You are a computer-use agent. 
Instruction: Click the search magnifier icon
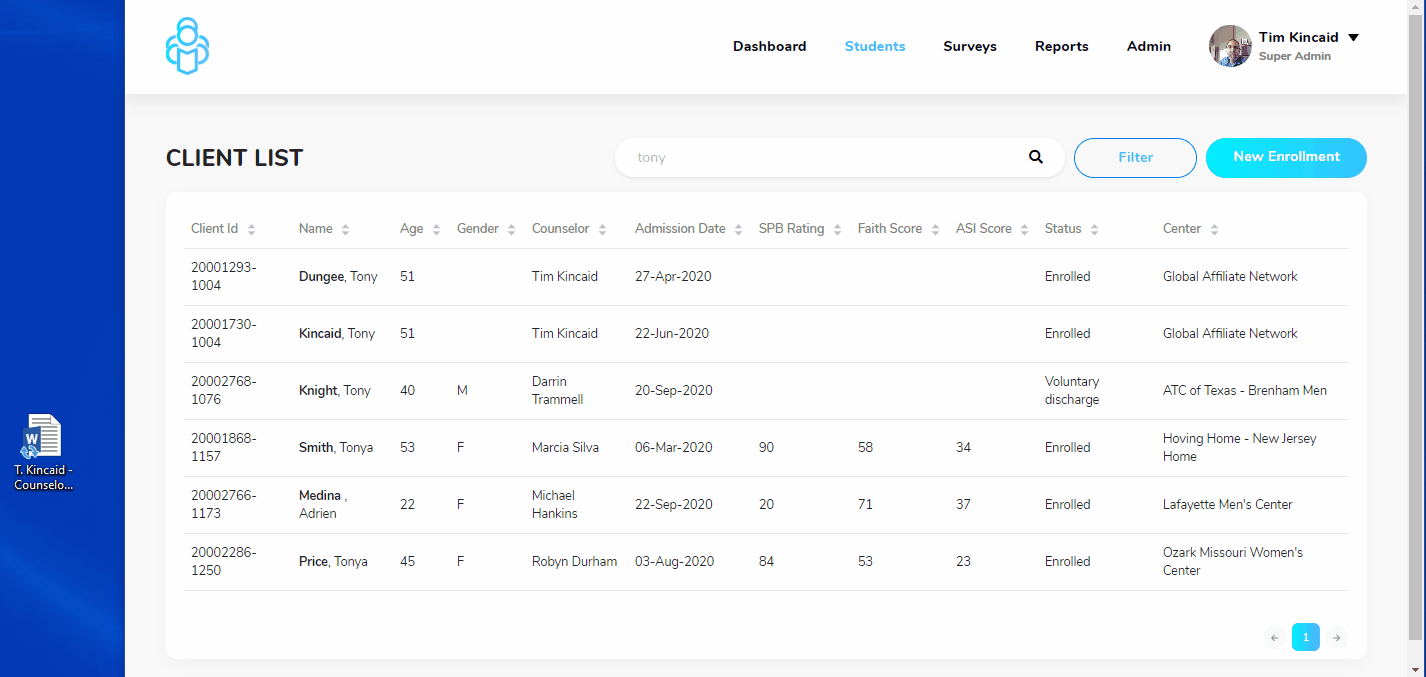coord(1036,157)
